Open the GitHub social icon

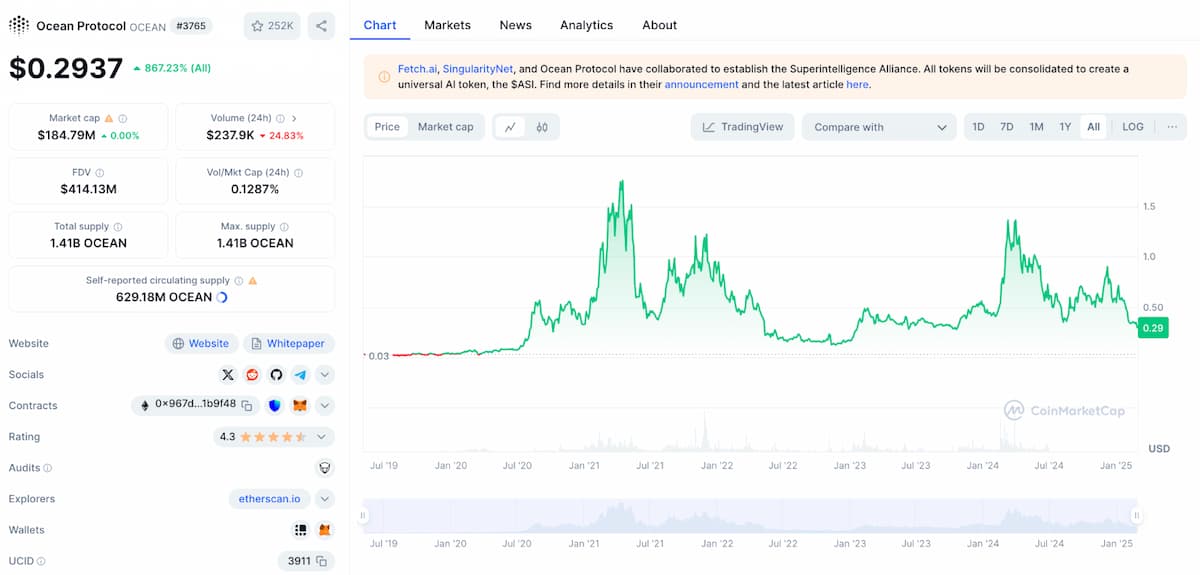tap(276, 375)
